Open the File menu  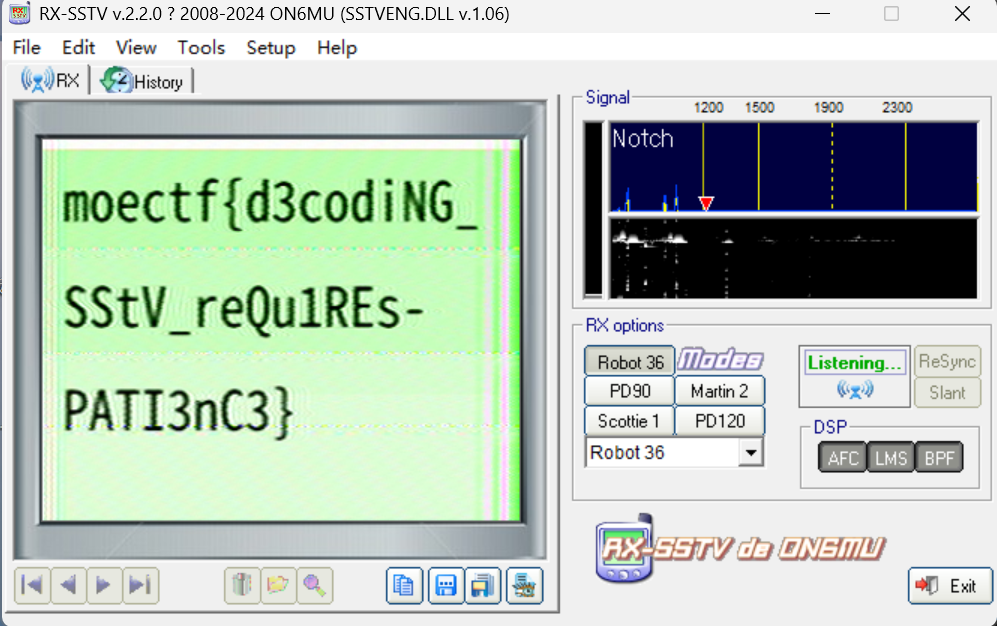pyautogui.click(x=27, y=48)
